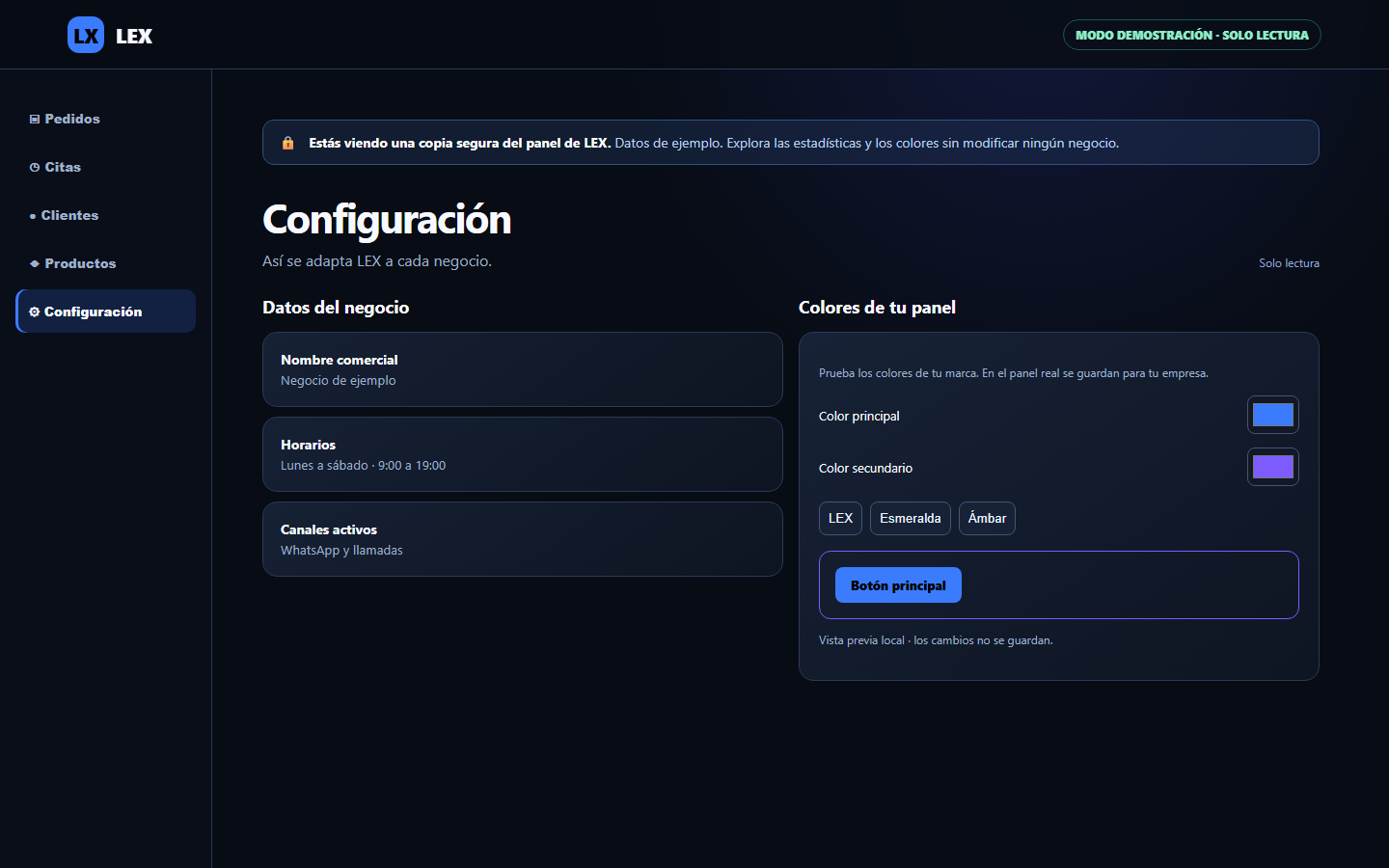Open the Color secundario swatch picker
The height and width of the screenshot is (868, 1389).
[x=1273, y=467]
